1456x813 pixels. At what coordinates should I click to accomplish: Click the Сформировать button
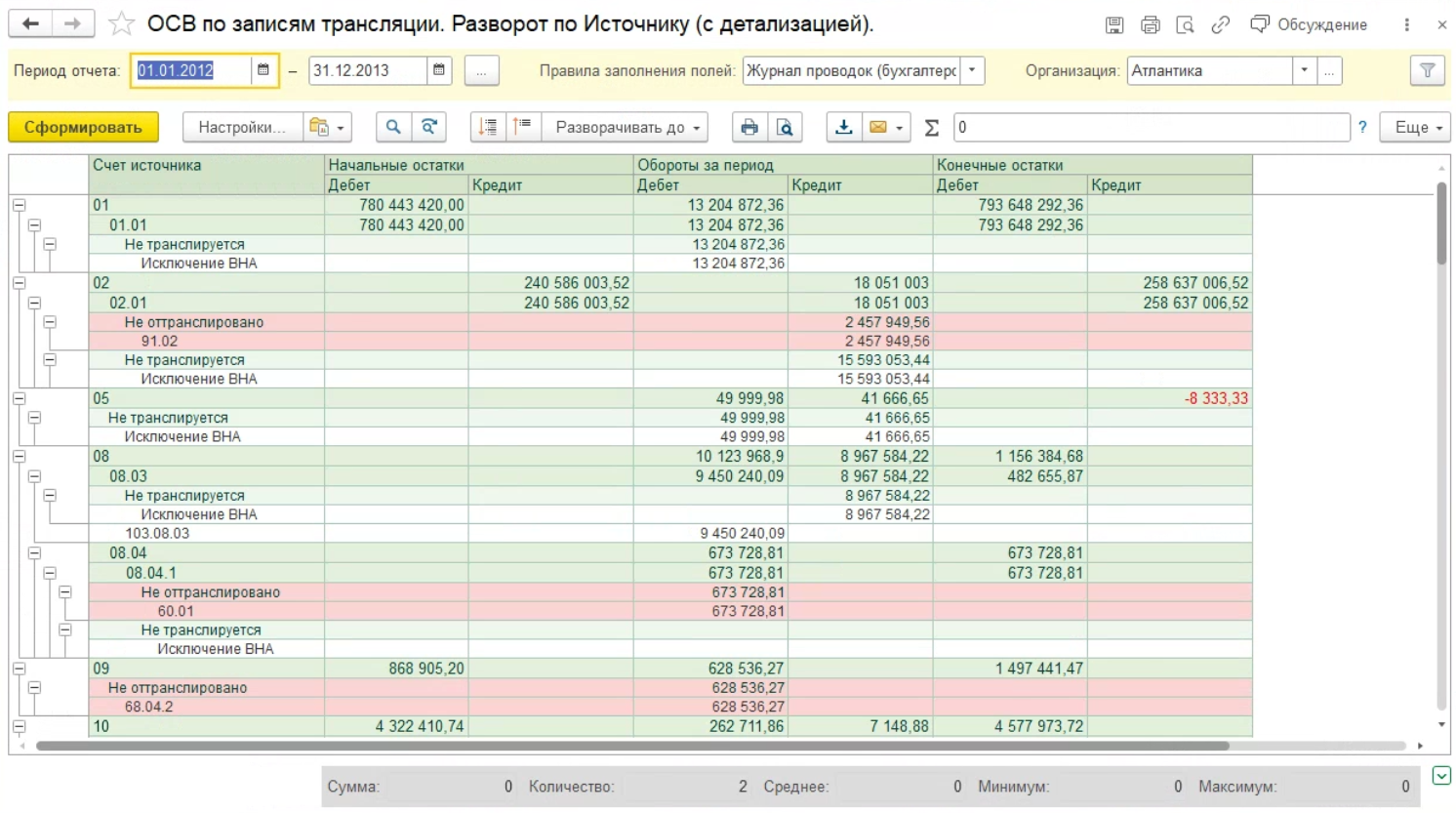[x=83, y=127]
